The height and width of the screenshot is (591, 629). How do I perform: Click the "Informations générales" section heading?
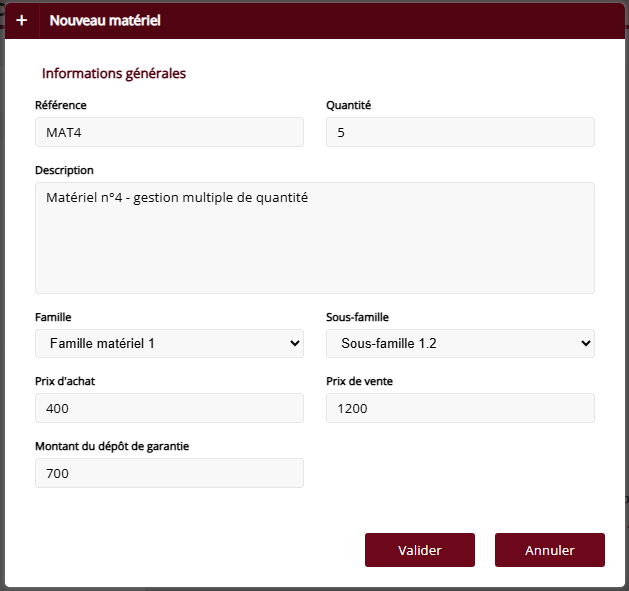click(114, 73)
